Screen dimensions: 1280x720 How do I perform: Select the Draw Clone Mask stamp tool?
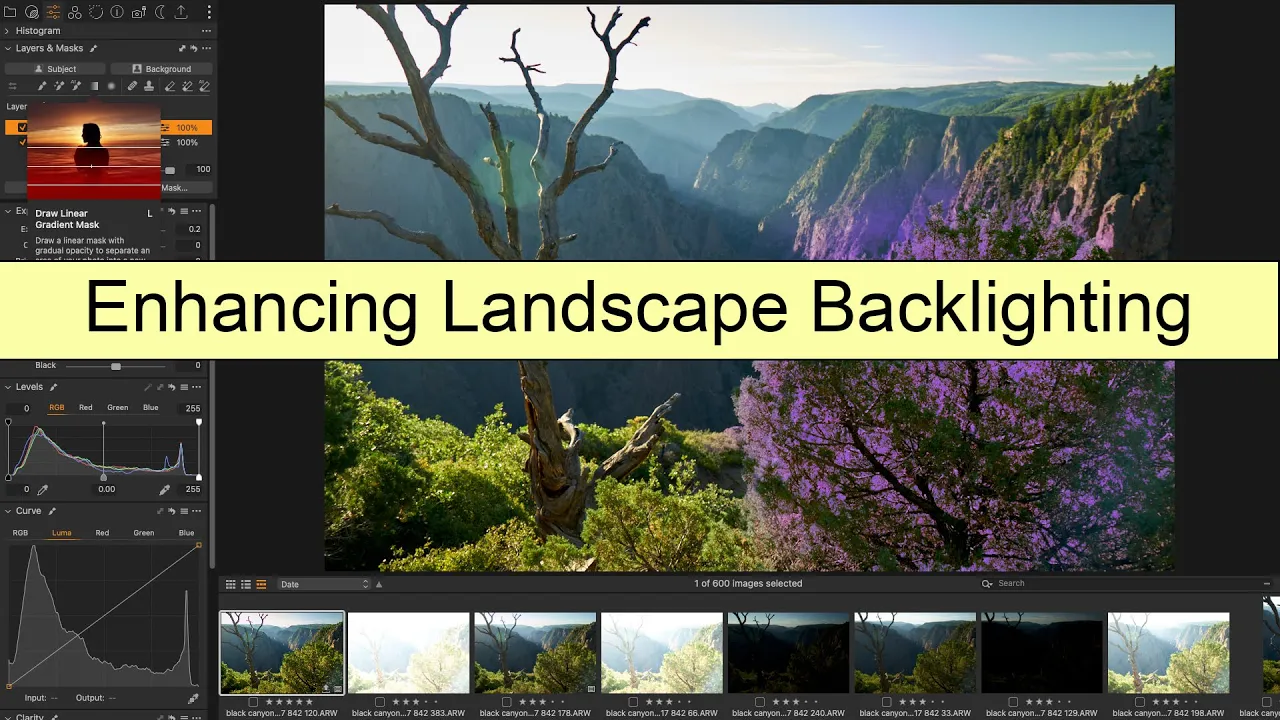(x=149, y=86)
